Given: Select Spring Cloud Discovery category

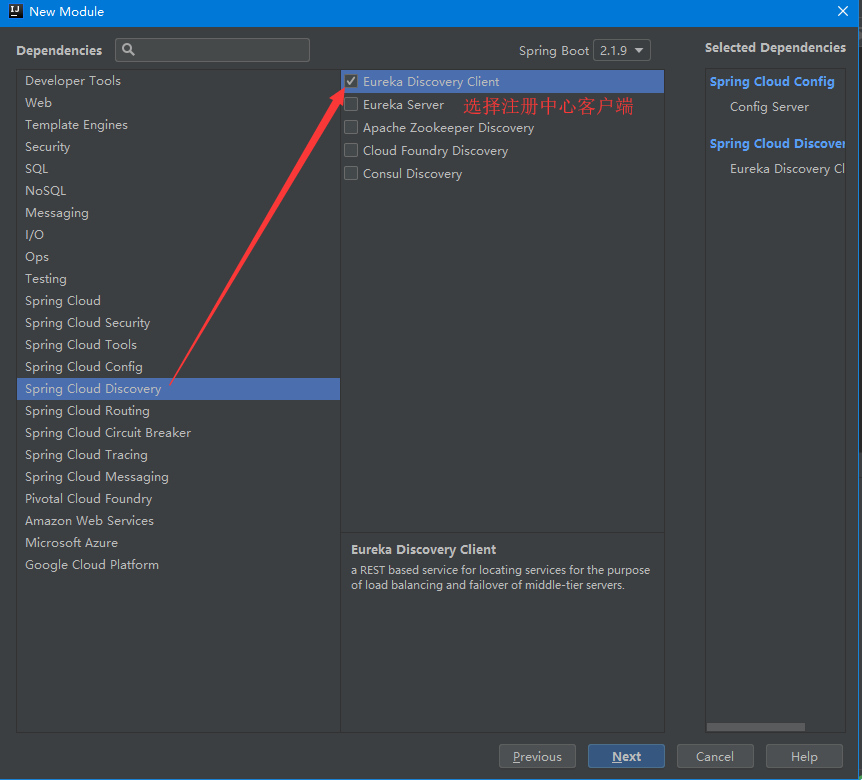Looking at the screenshot, I should [178, 389].
